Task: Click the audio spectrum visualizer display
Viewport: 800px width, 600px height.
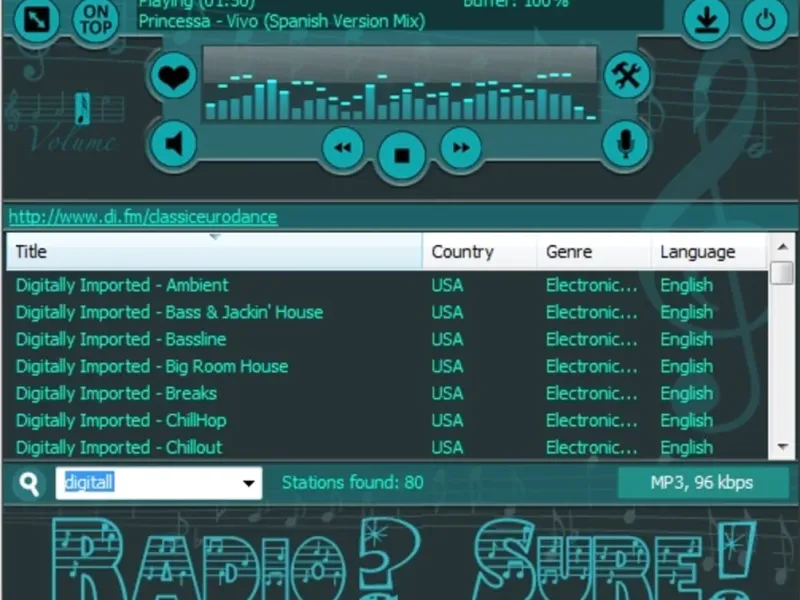Action: (x=401, y=85)
